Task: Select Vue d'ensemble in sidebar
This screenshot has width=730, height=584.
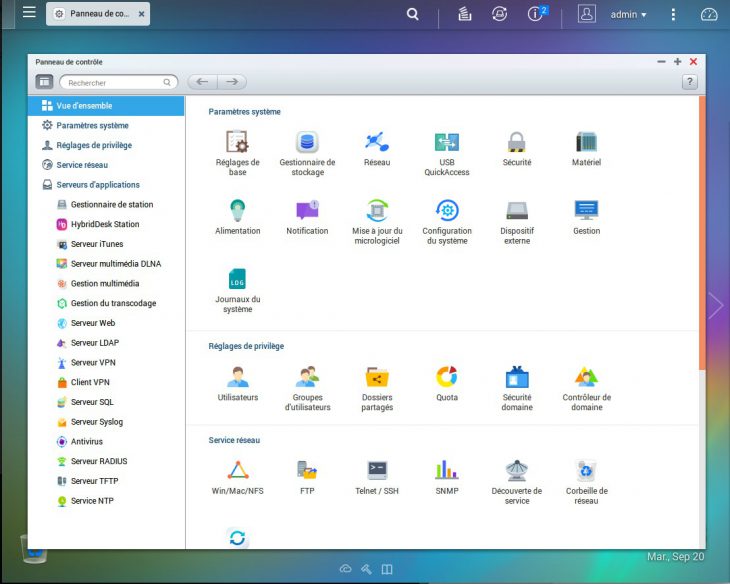Action: (x=84, y=106)
